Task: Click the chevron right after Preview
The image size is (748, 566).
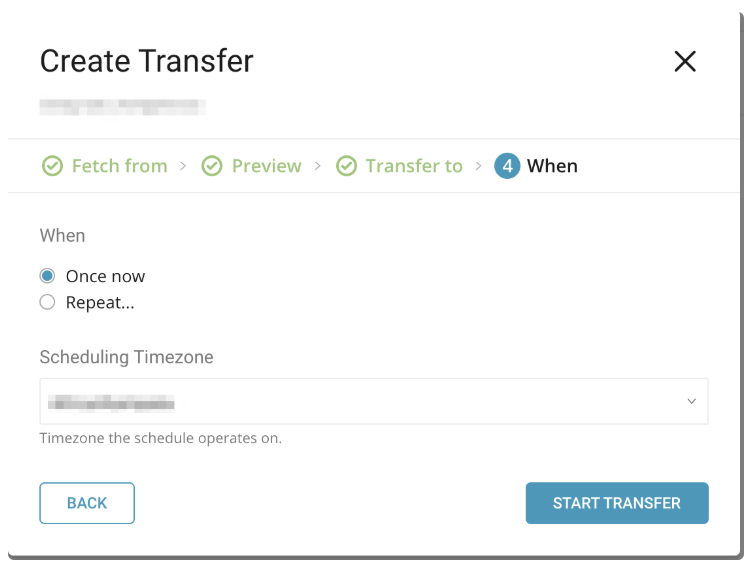Action: (317, 166)
